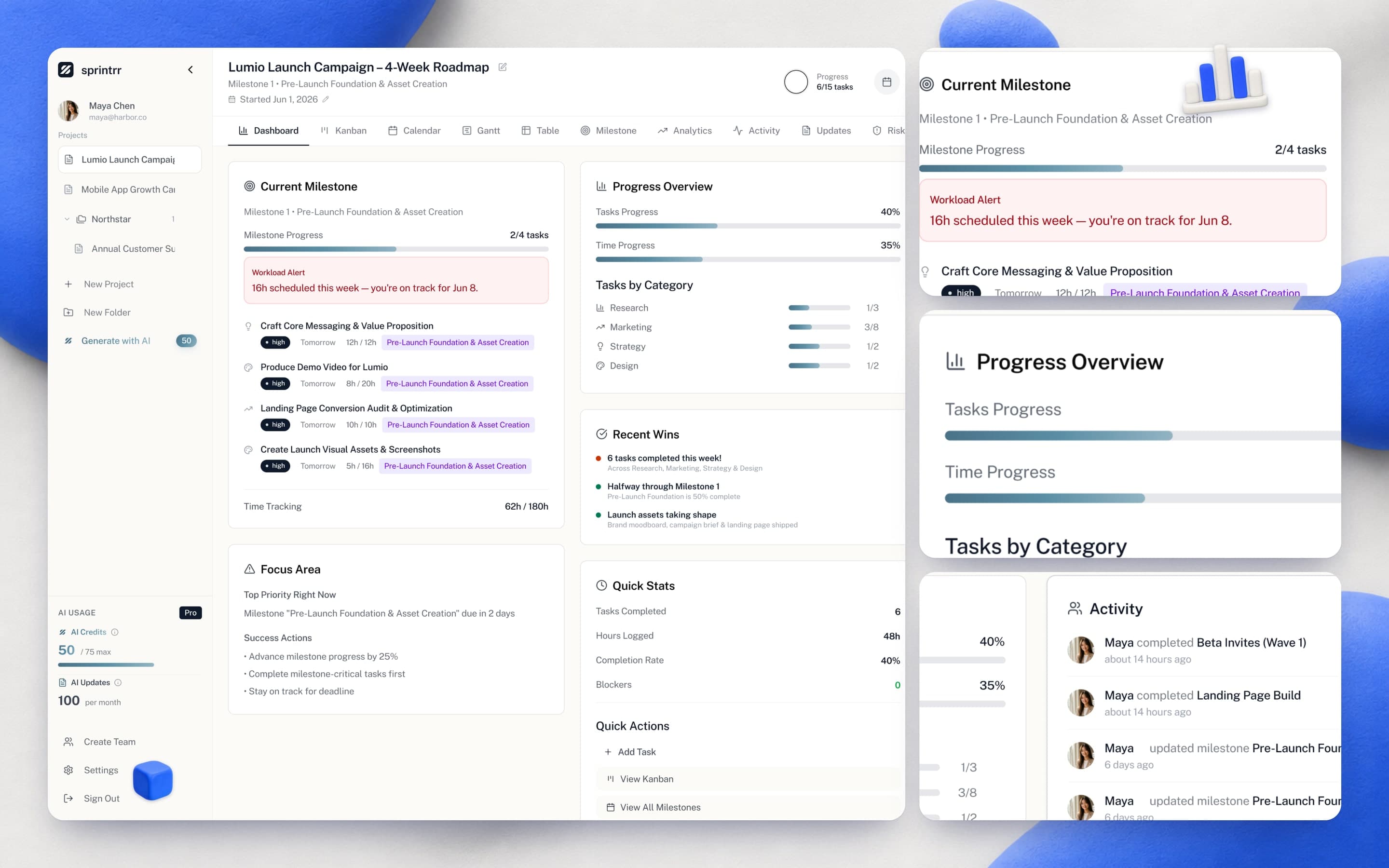
Task: Select Generate with AI
Action: (115, 340)
